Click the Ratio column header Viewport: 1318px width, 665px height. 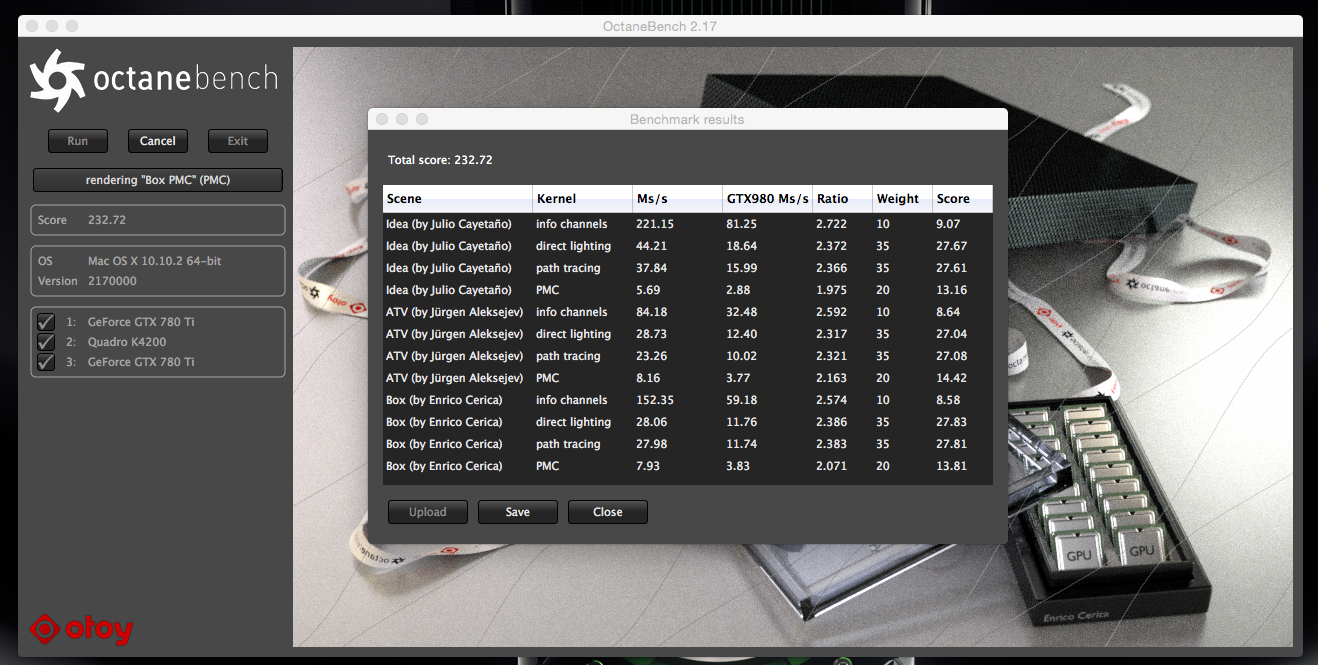pyautogui.click(x=843, y=198)
